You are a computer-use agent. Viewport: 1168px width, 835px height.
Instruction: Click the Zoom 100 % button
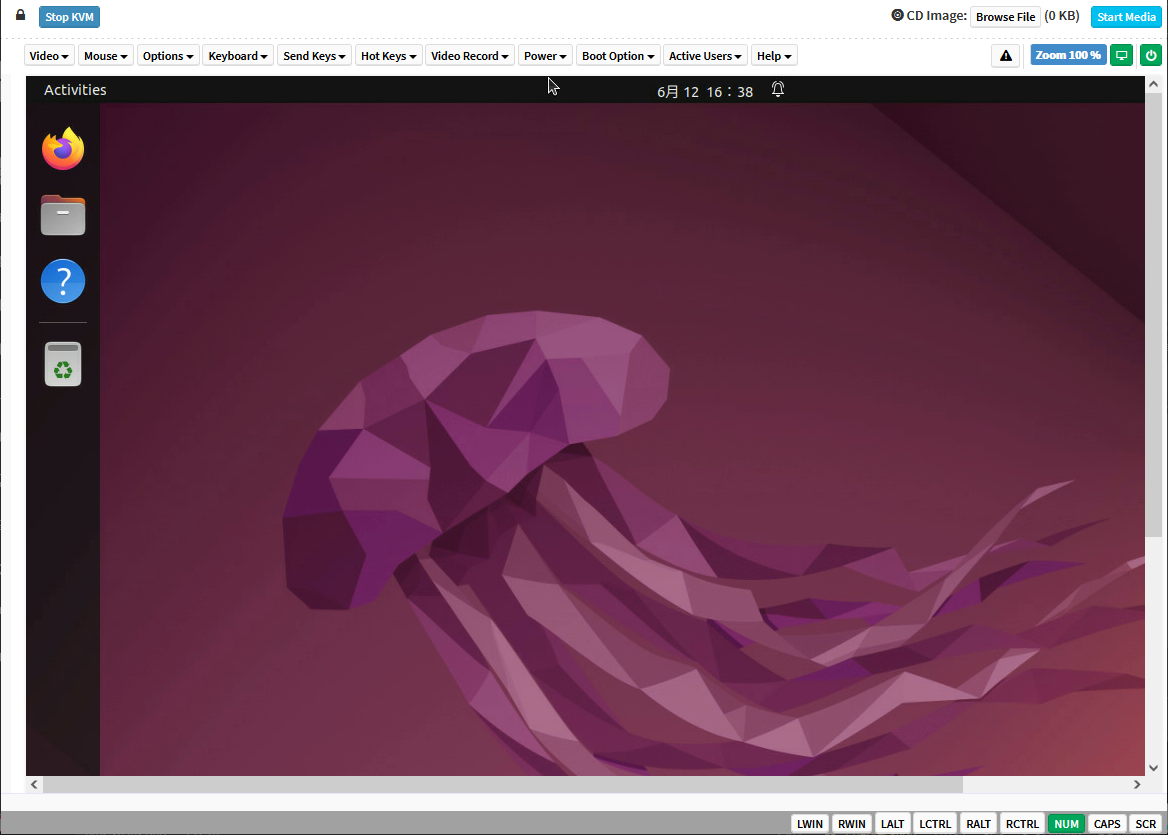[x=1067, y=55]
